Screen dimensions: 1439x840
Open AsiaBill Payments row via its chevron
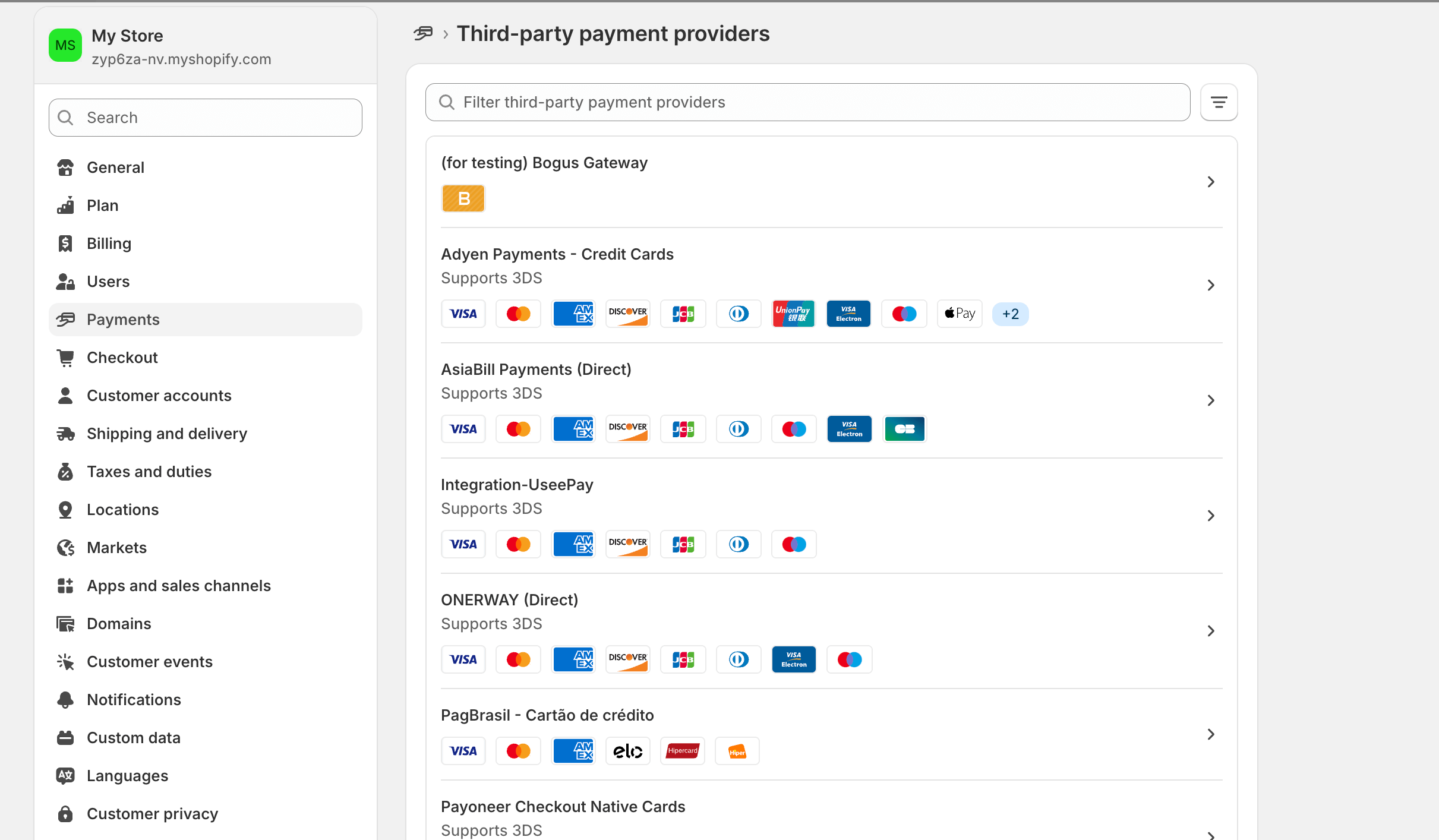coord(1211,400)
